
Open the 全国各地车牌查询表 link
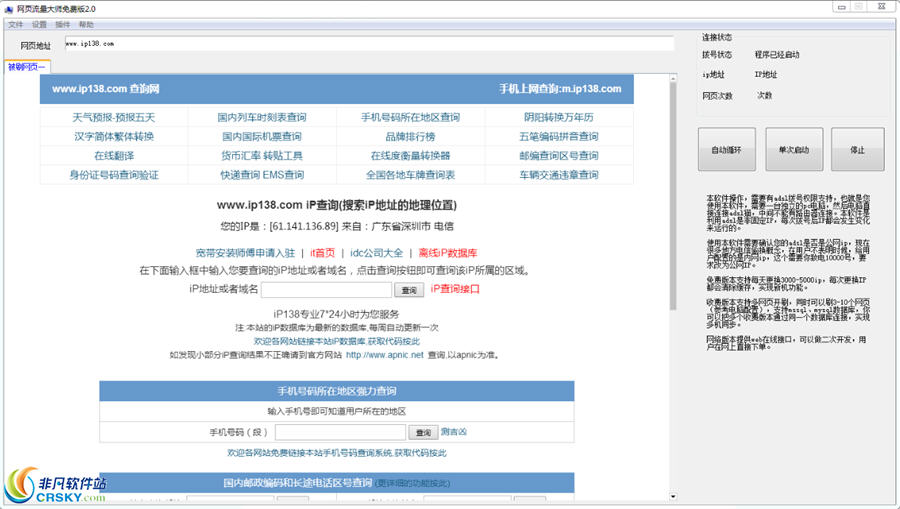(x=410, y=175)
